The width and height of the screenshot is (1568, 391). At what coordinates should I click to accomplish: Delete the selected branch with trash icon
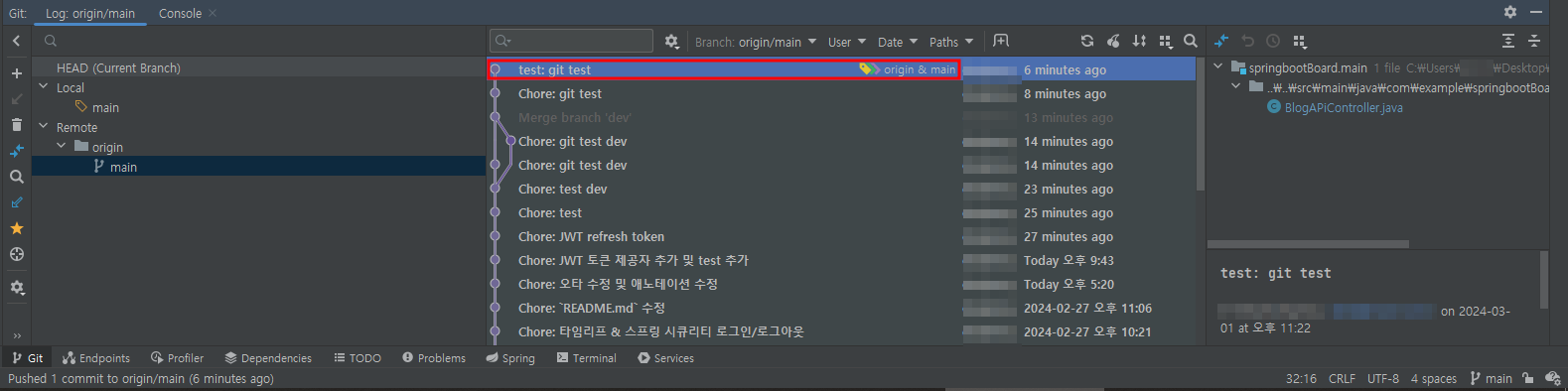tap(16, 125)
